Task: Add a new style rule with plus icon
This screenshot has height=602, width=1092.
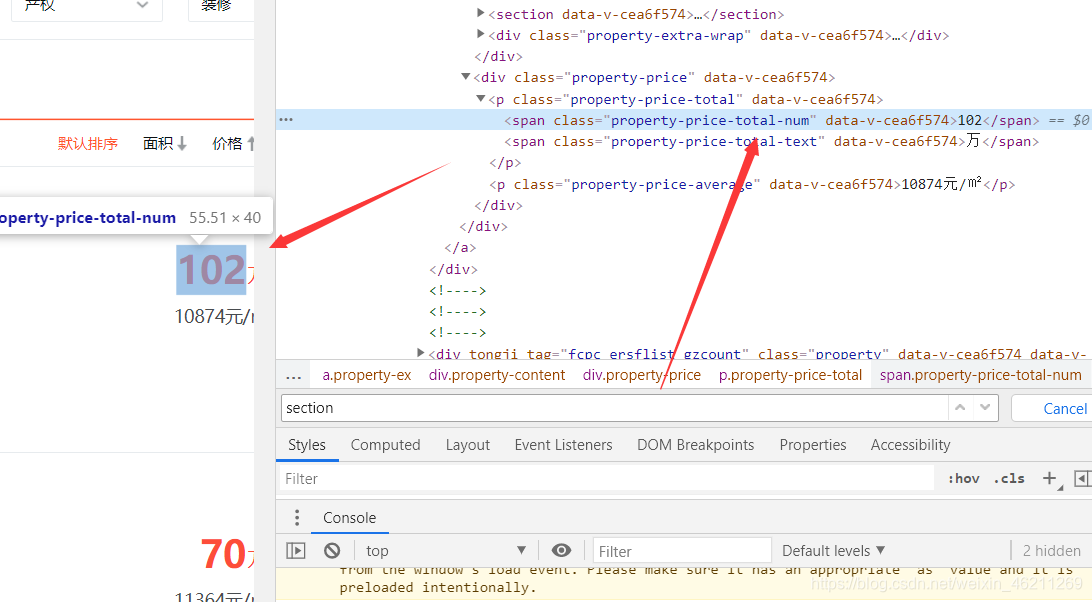Action: click(1050, 478)
